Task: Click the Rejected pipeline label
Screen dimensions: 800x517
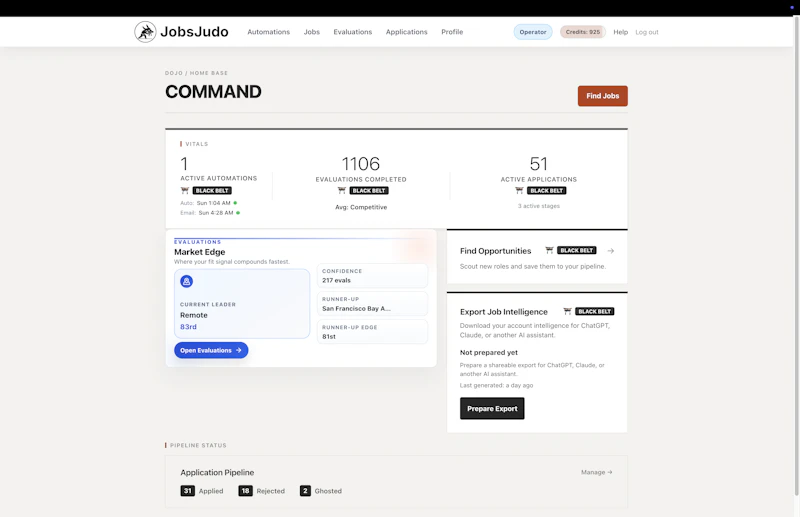Action: [x=270, y=491]
